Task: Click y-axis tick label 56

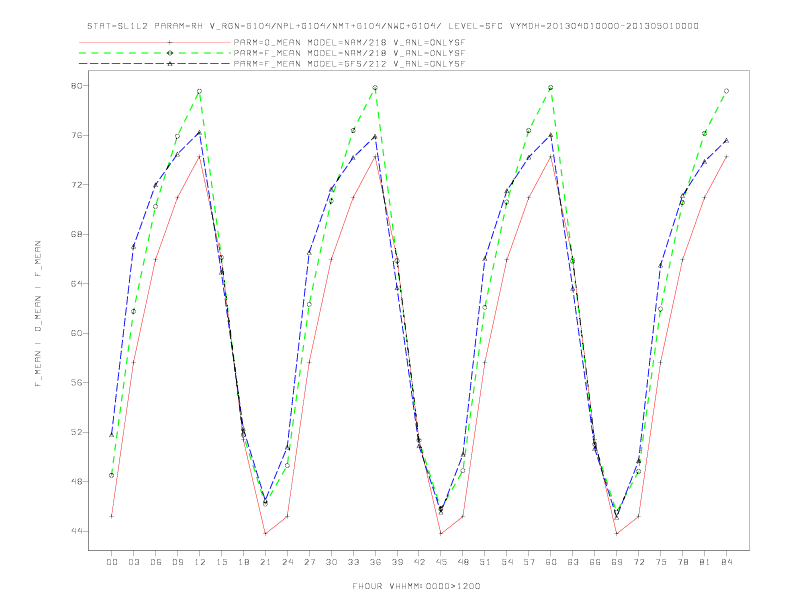Action: click(76, 383)
